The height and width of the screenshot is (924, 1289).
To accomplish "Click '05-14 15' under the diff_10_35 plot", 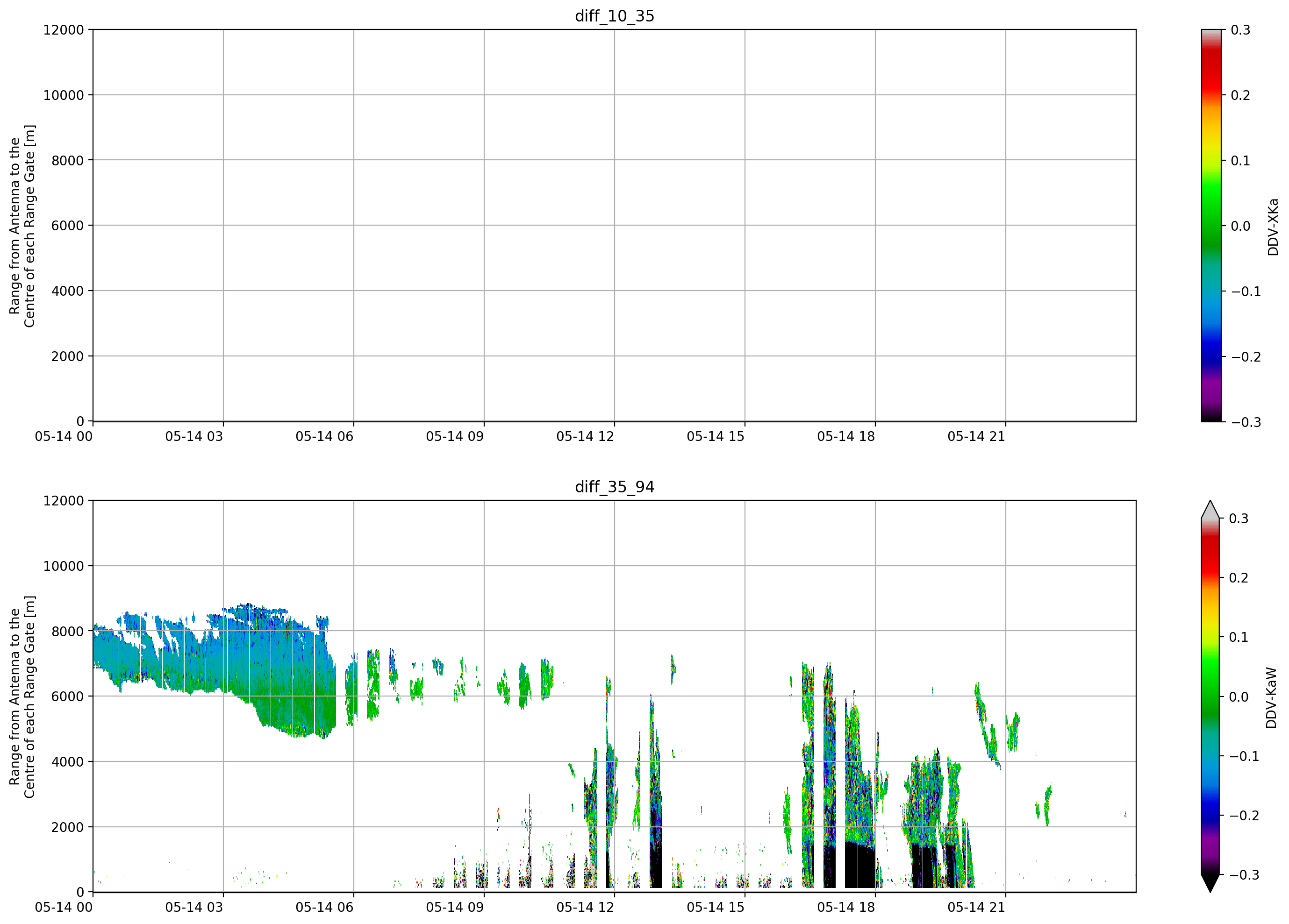I will (716, 436).
